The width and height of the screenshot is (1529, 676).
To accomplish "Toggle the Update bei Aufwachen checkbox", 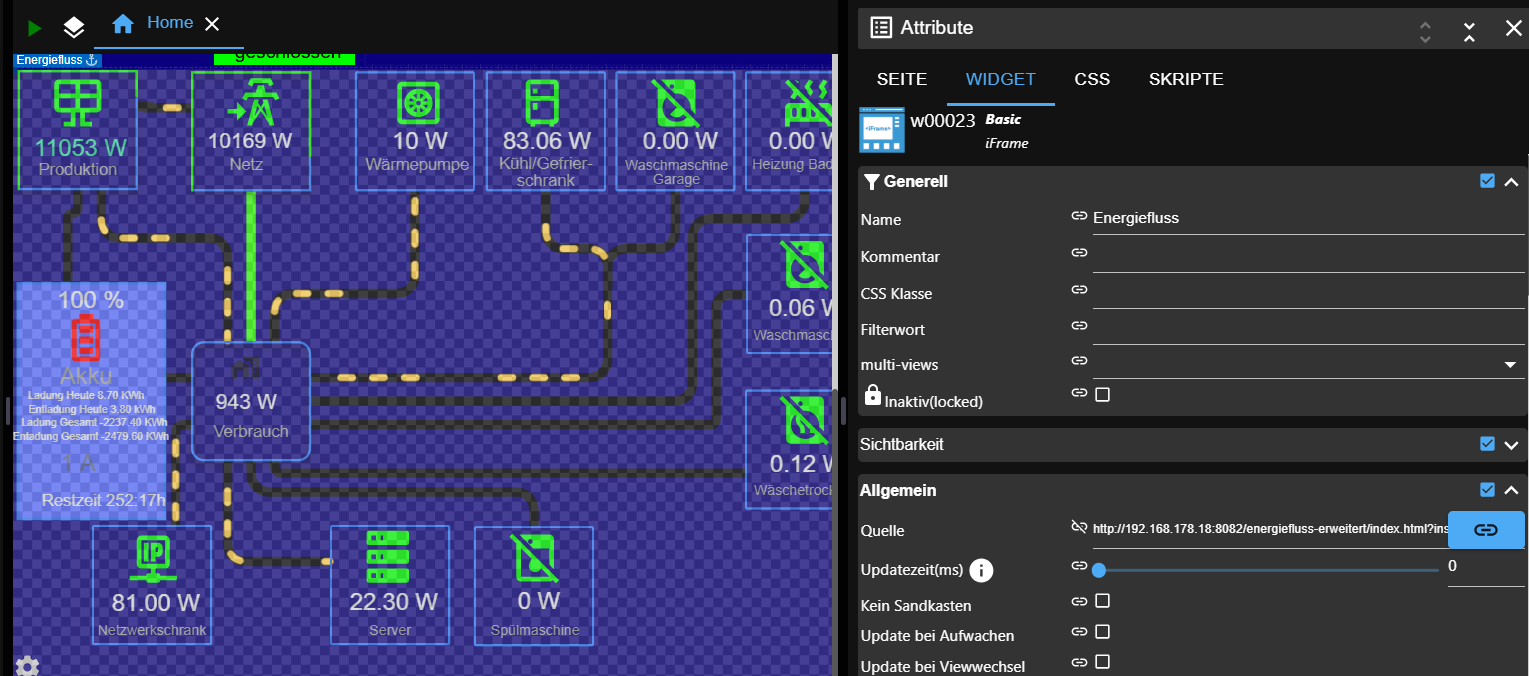I will [x=1102, y=632].
